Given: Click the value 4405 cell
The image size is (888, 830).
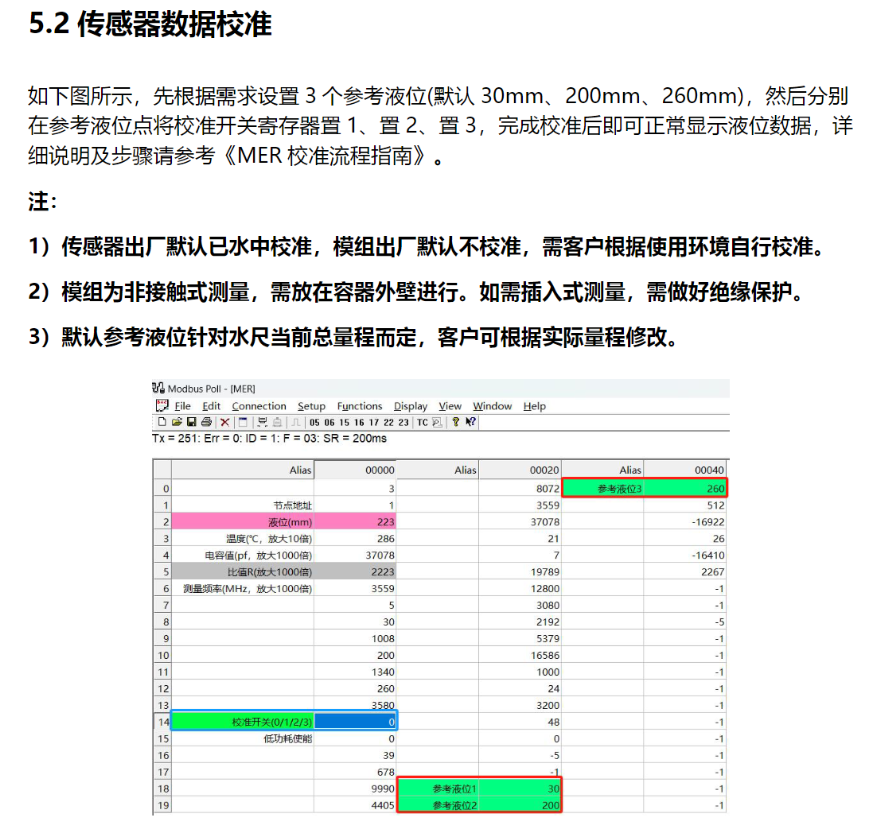Looking at the screenshot, I should coord(355,805).
